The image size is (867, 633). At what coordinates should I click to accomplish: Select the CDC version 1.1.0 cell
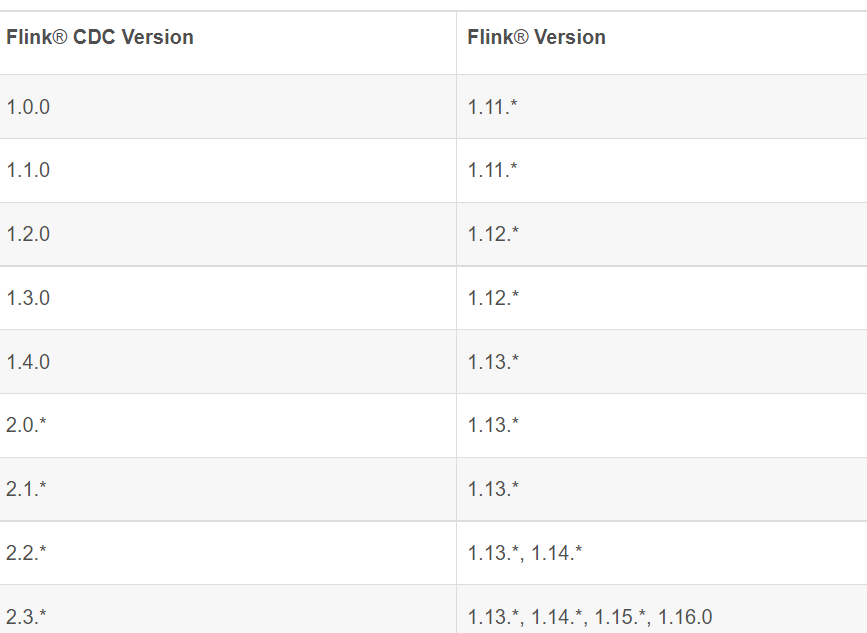[x=28, y=171]
